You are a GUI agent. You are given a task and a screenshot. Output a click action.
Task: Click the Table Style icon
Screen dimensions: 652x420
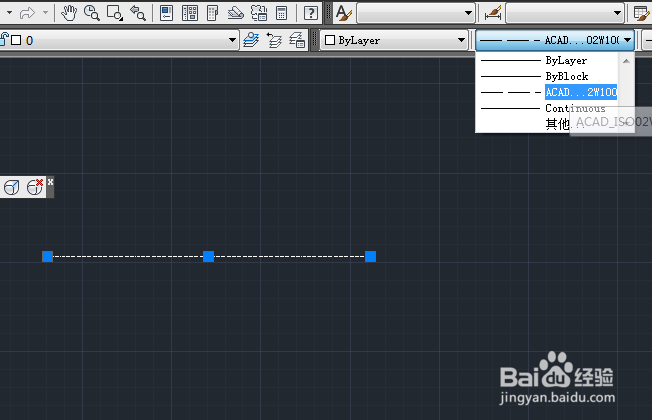click(x=642, y=13)
